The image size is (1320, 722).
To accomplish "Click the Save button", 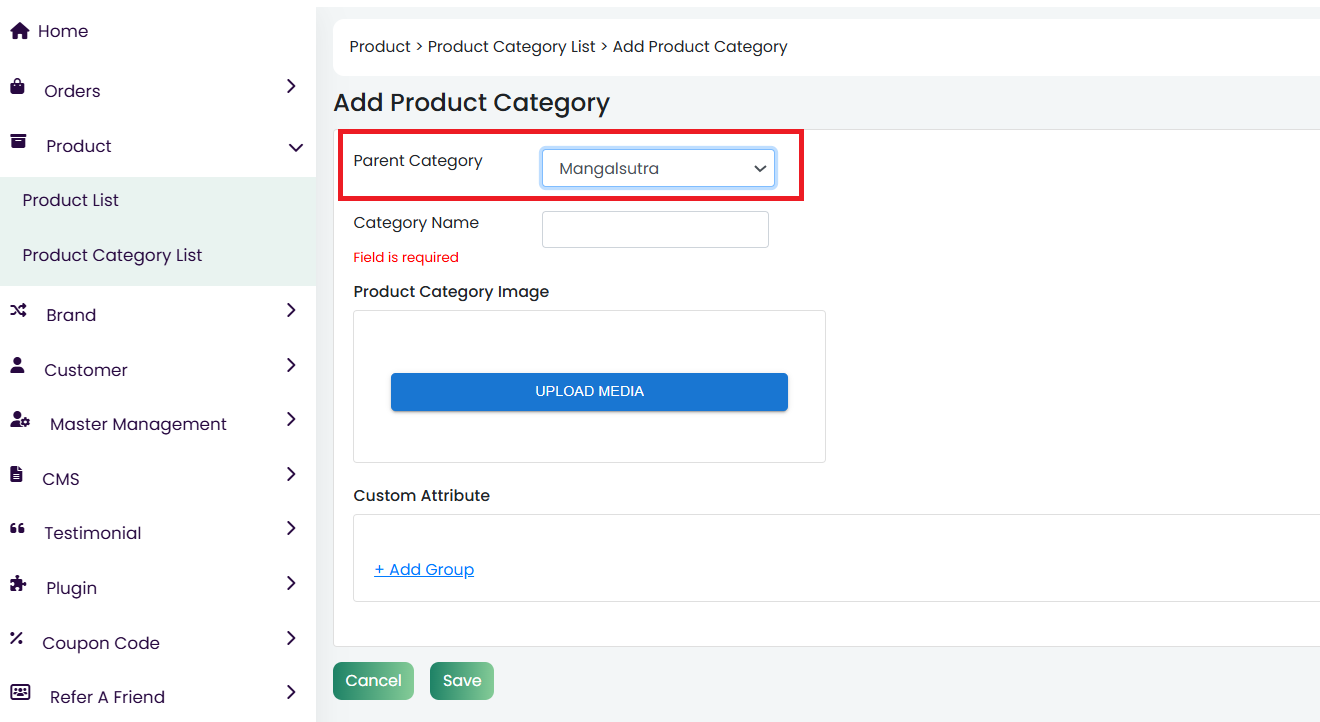I will point(461,681).
